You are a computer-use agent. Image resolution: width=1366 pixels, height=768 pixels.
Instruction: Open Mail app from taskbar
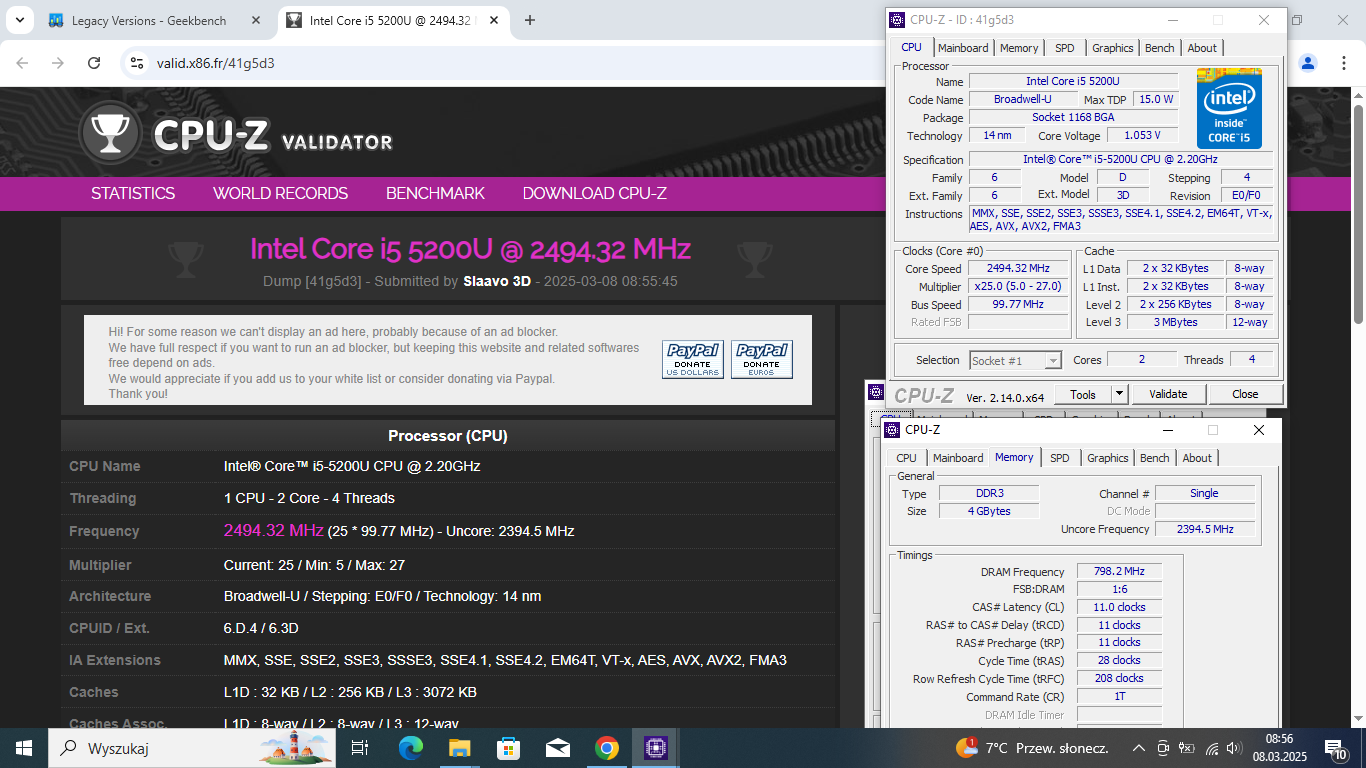click(557, 748)
